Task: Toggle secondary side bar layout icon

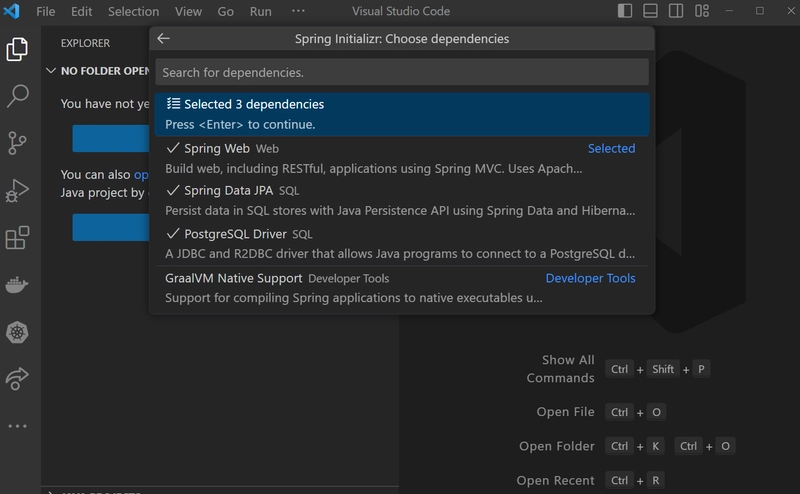Action: click(x=676, y=11)
